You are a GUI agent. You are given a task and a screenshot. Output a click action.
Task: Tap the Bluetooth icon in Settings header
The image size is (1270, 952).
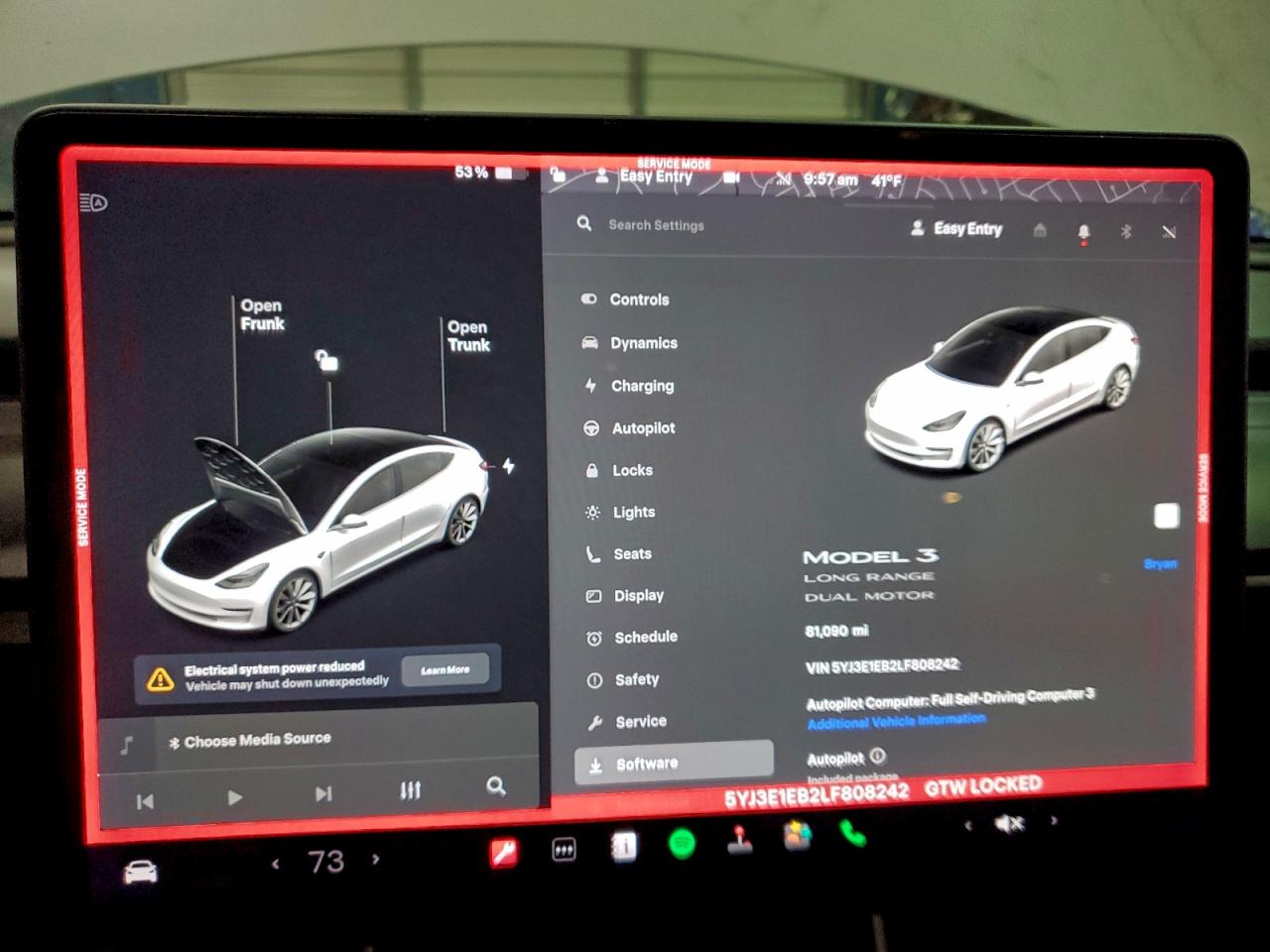click(x=1126, y=230)
